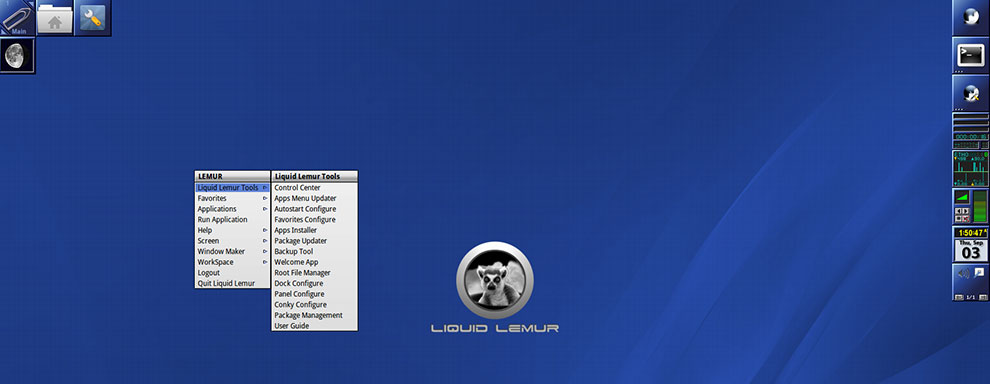Open Conky Configure
Viewport: 990px width, 384px height.
(314, 304)
